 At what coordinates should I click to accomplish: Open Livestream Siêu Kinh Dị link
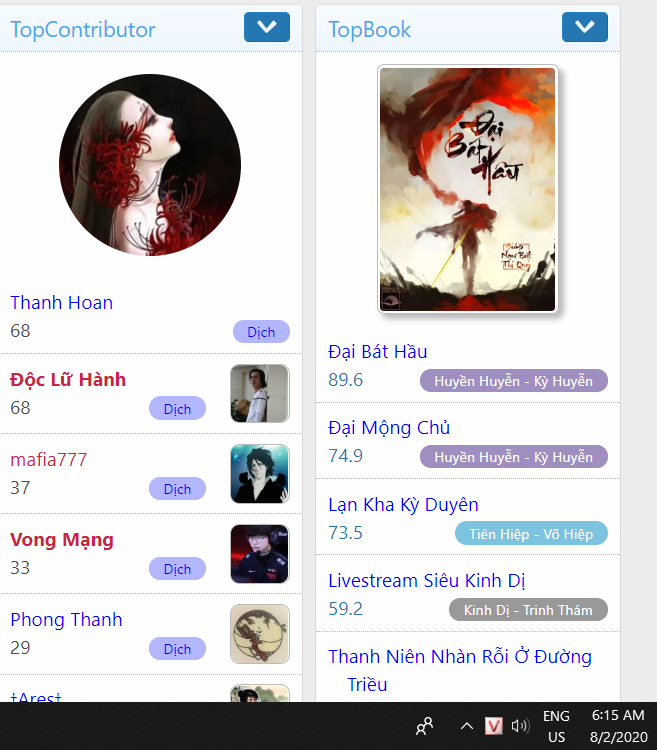tap(427, 581)
